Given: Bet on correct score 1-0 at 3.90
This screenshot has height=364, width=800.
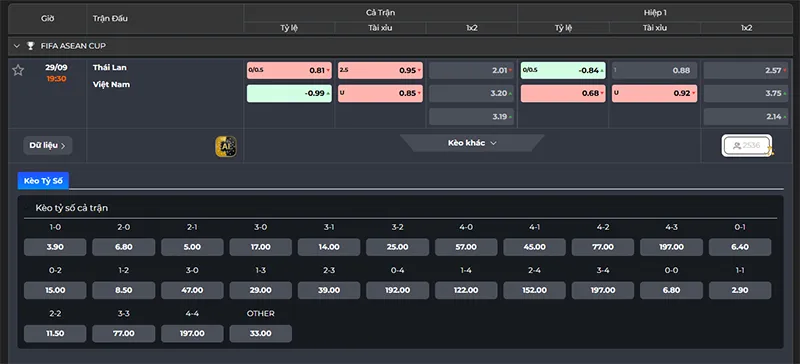Looking at the screenshot, I should (55, 247).
